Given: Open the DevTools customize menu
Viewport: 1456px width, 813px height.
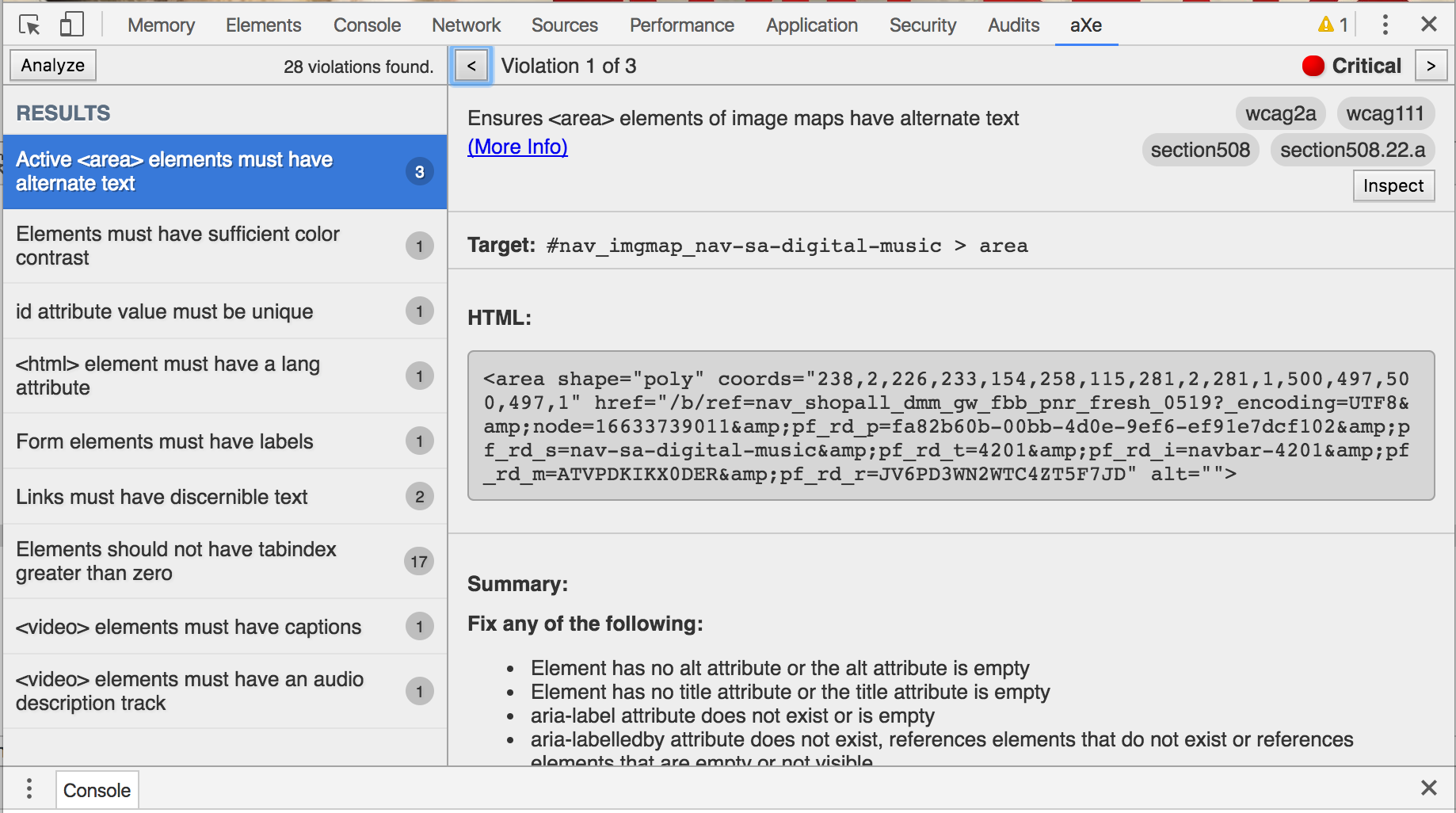Looking at the screenshot, I should pos(1385,25).
